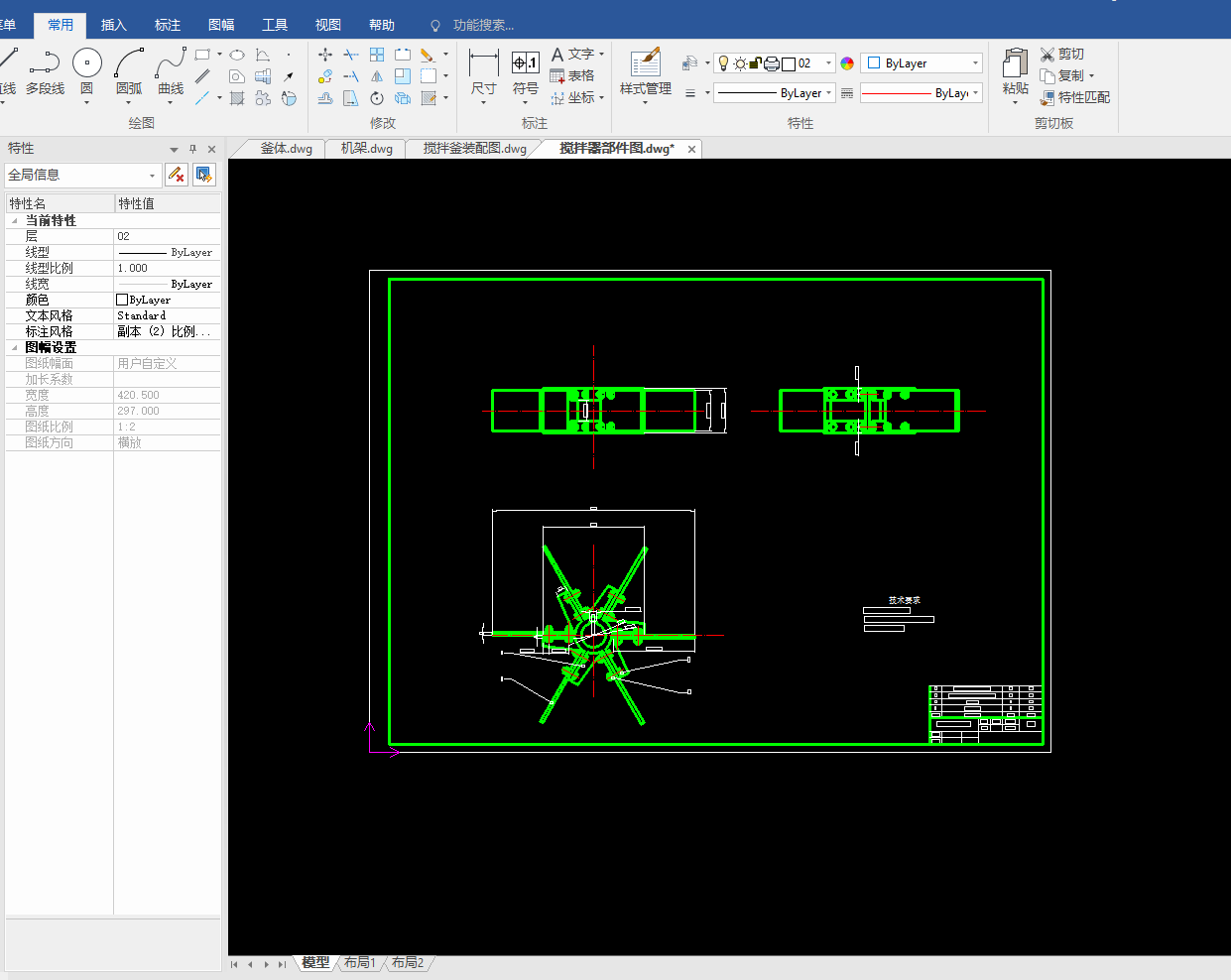This screenshot has height=980, width=1231.
Task: Open the 釜体.dwg document tab
Action: coord(286,149)
